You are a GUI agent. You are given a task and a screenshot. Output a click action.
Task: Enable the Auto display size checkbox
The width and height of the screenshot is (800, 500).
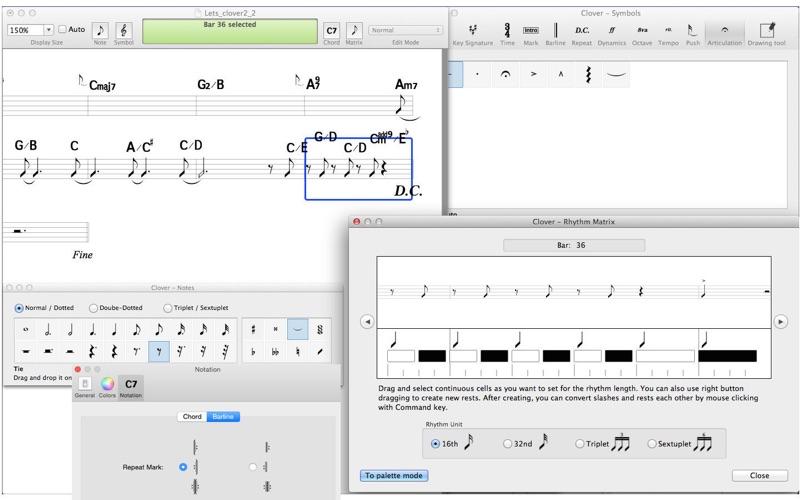click(x=62, y=30)
